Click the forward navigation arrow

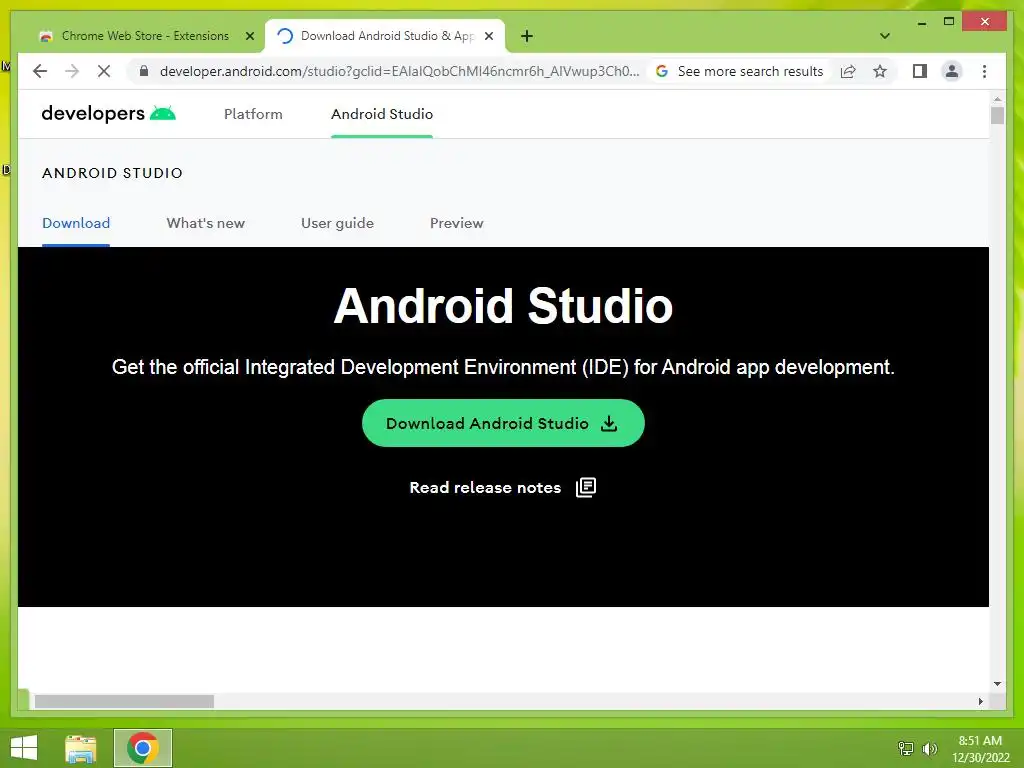[x=72, y=71]
